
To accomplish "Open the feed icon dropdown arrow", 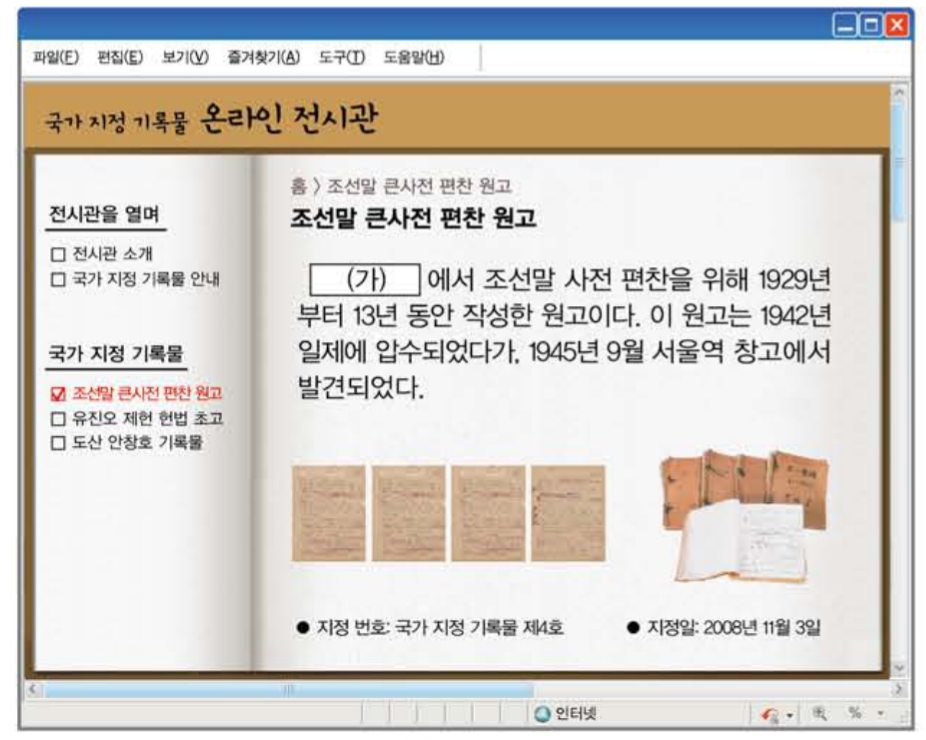I will [790, 713].
